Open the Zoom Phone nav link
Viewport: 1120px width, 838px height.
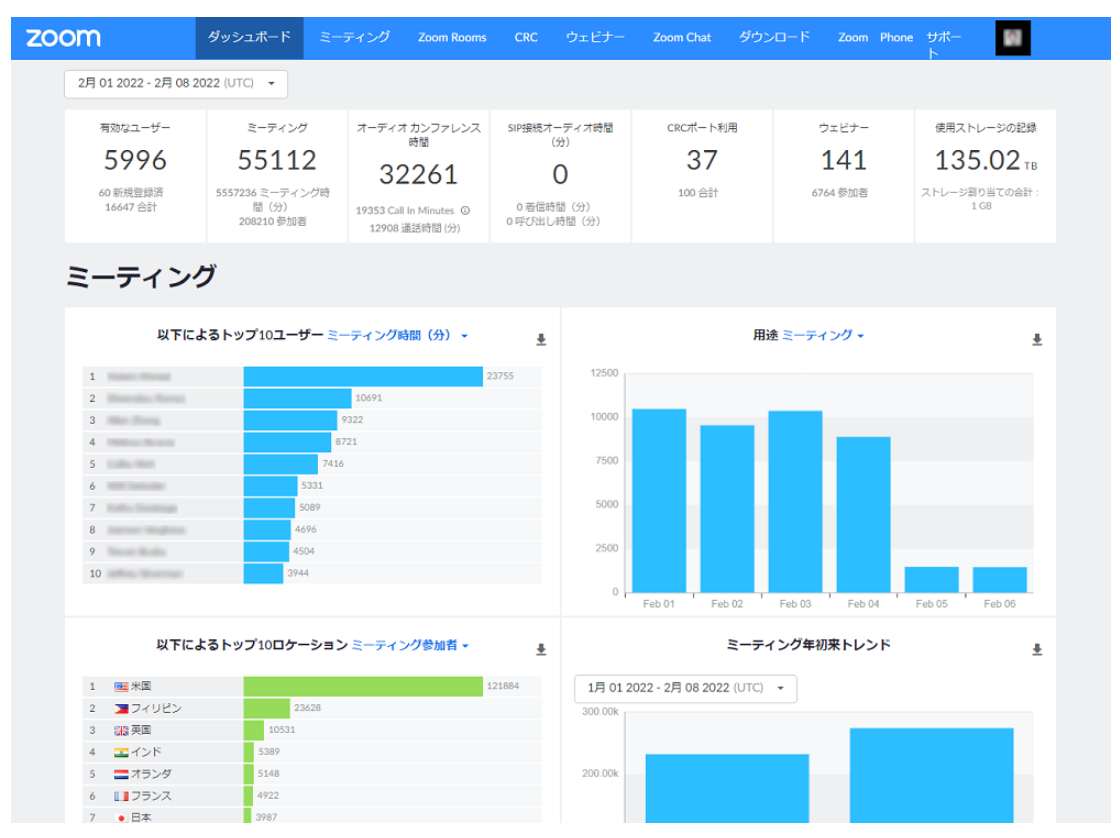pyautogui.click(x=875, y=37)
